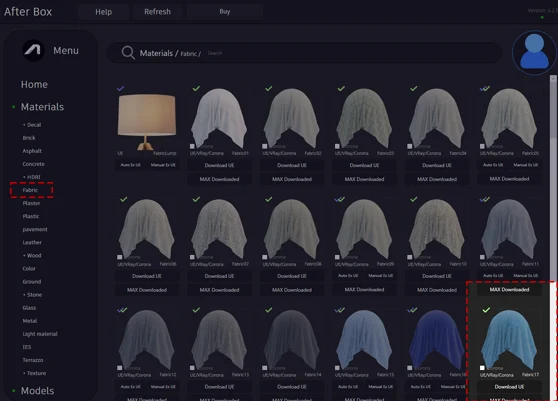558x401 pixels.
Task: Click the green checkmark above Fabric17
Action: pos(486,310)
